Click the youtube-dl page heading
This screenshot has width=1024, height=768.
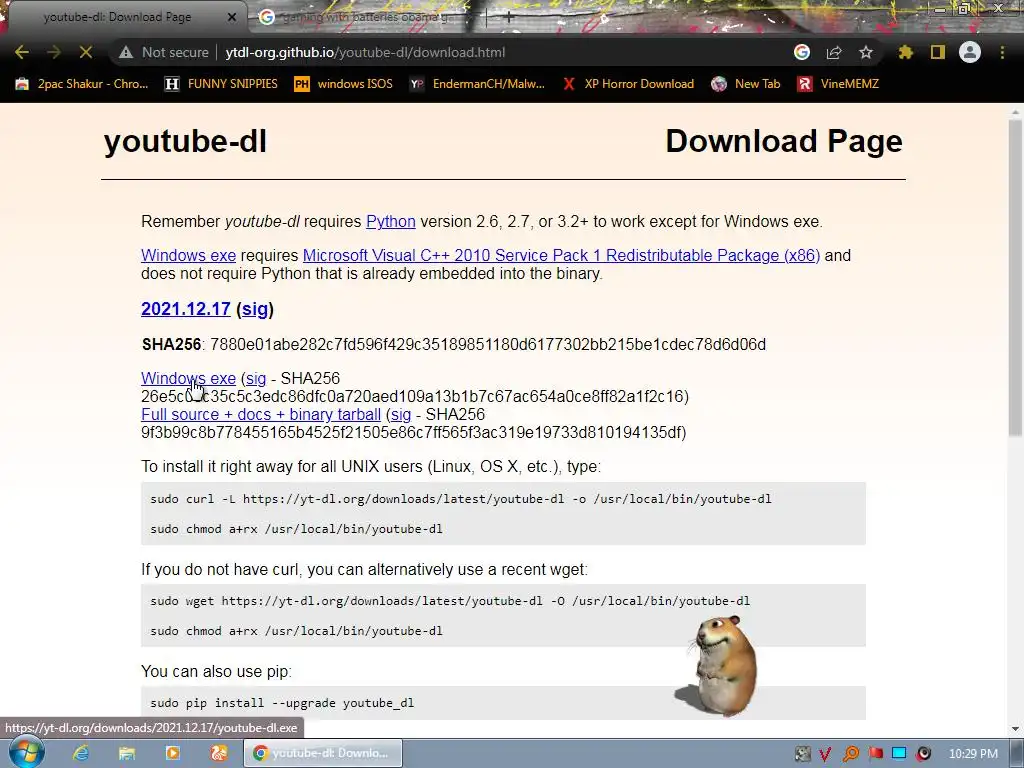[x=185, y=141]
